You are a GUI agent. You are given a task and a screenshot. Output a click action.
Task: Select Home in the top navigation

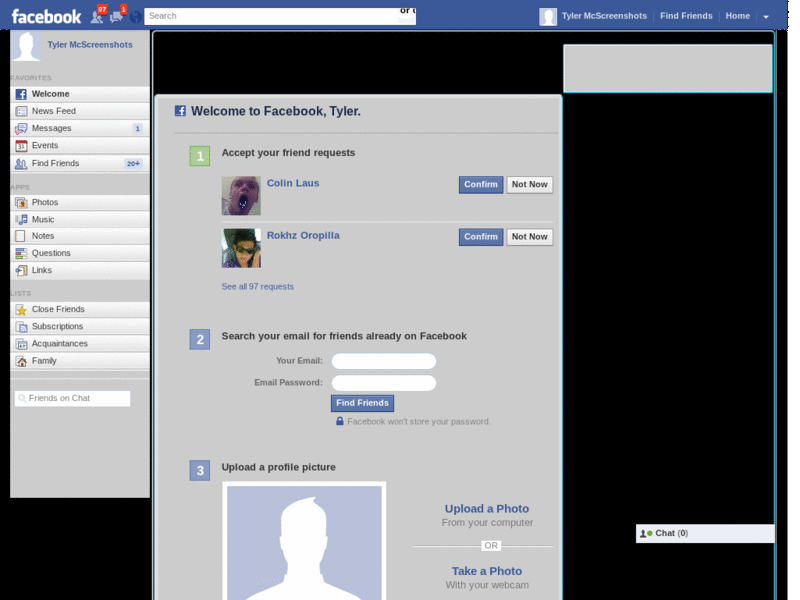tap(737, 16)
